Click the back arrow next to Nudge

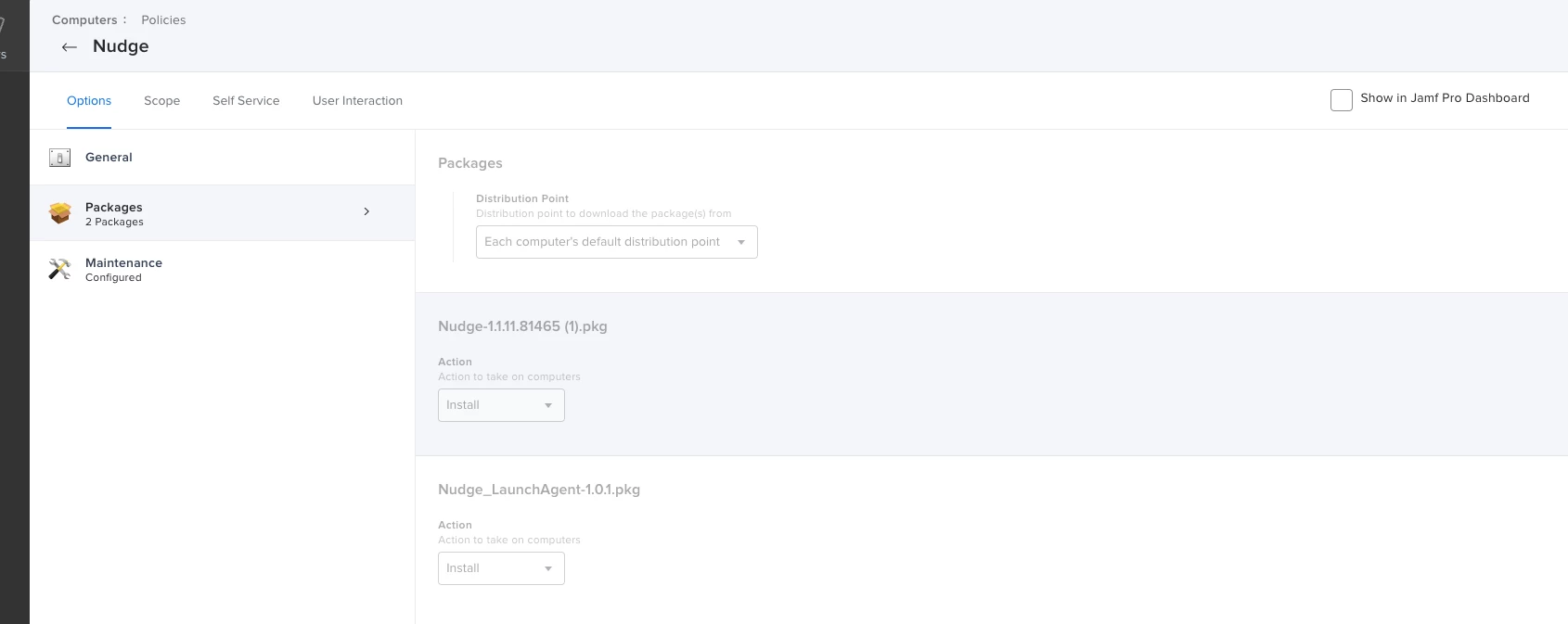click(69, 47)
